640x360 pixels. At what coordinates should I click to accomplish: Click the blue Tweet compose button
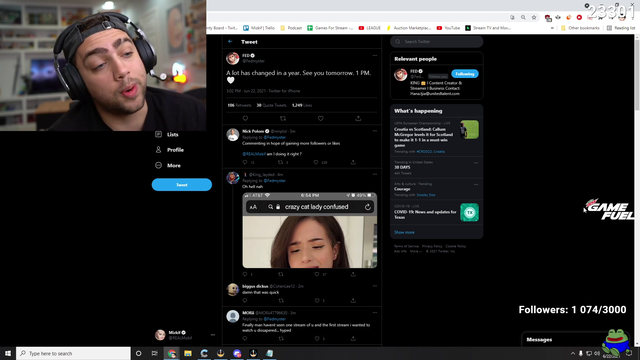tap(182, 184)
